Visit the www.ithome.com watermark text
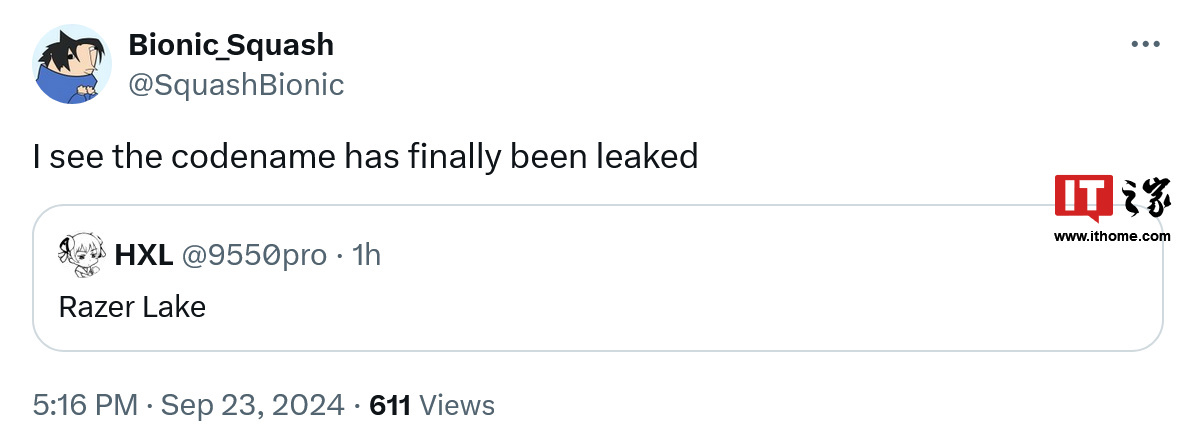Viewport: 1196px width, 440px height. point(1111,236)
